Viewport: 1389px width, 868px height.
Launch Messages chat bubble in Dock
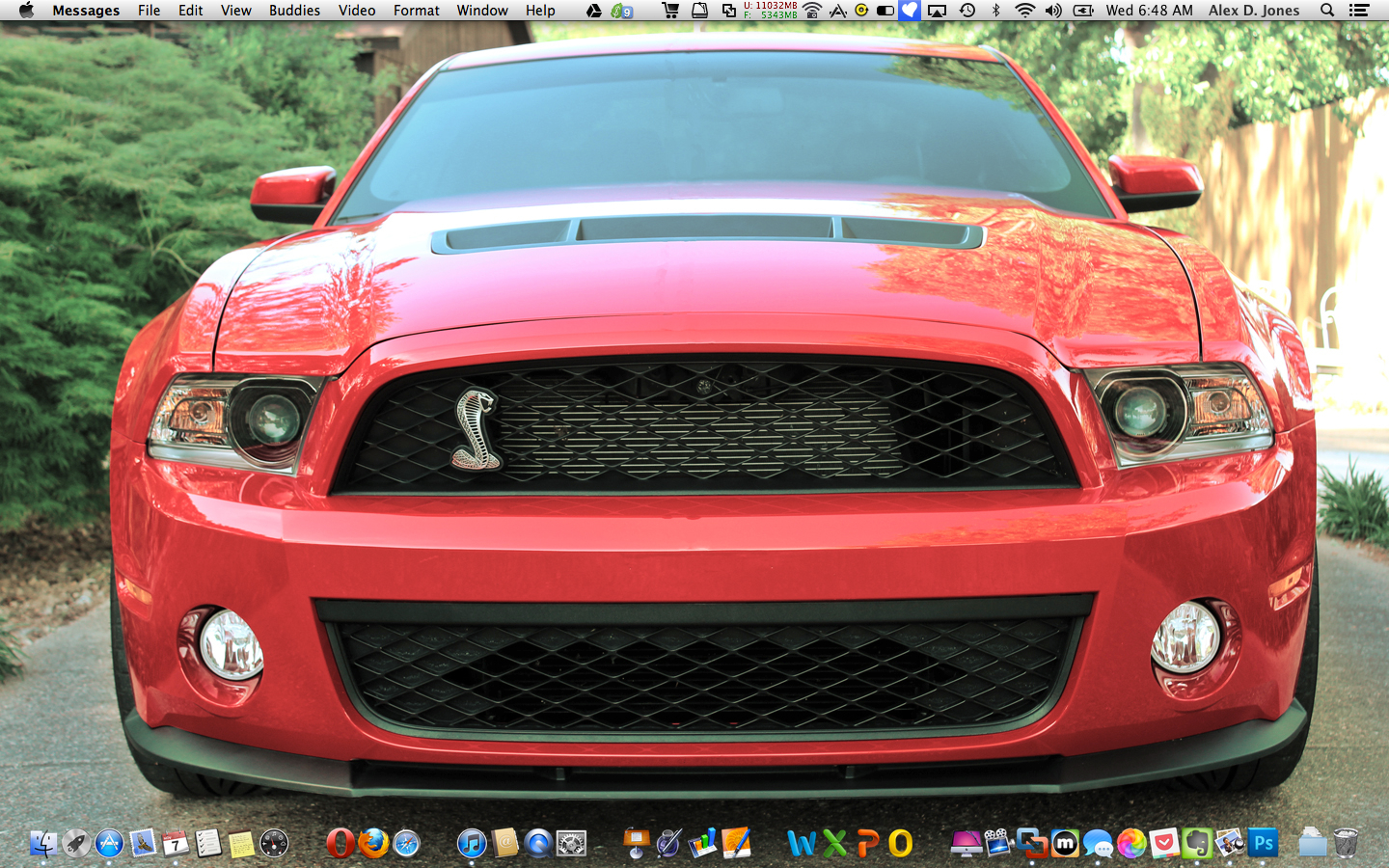[1098, 844]
